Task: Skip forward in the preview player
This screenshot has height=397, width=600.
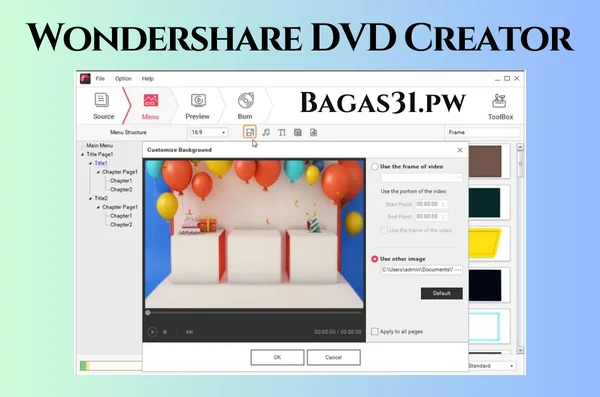Action: click(x=189, y=332)
